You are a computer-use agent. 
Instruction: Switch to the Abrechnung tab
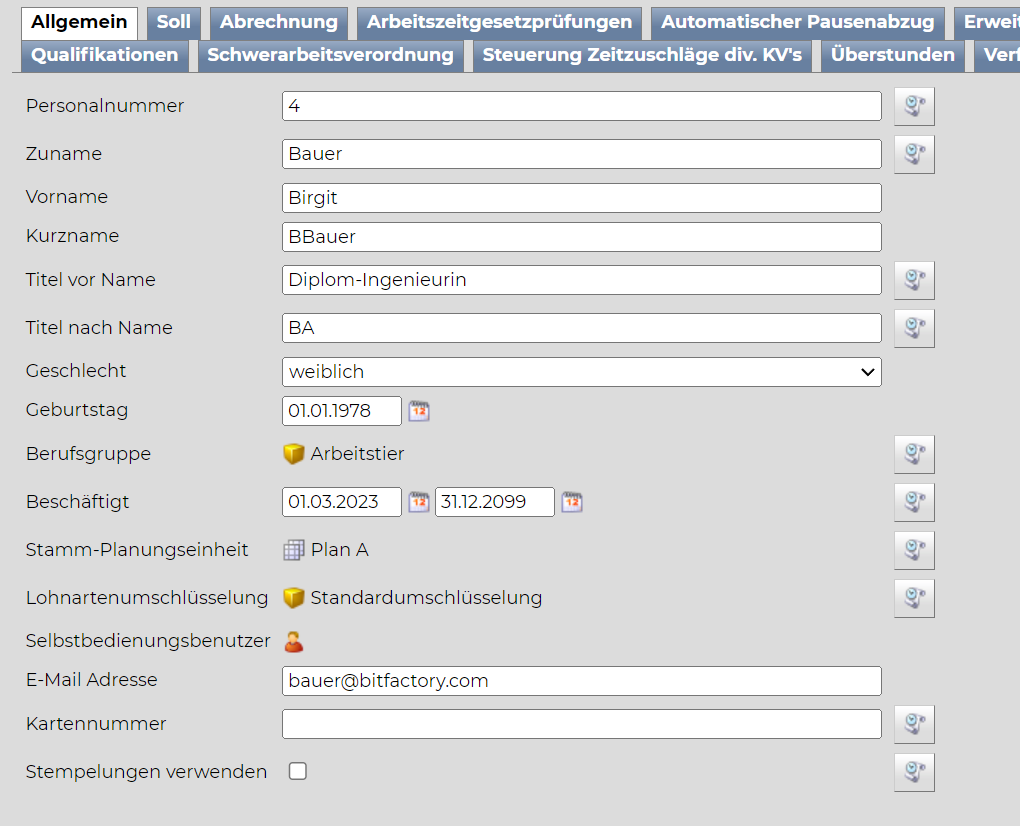(x=278, y=22)
